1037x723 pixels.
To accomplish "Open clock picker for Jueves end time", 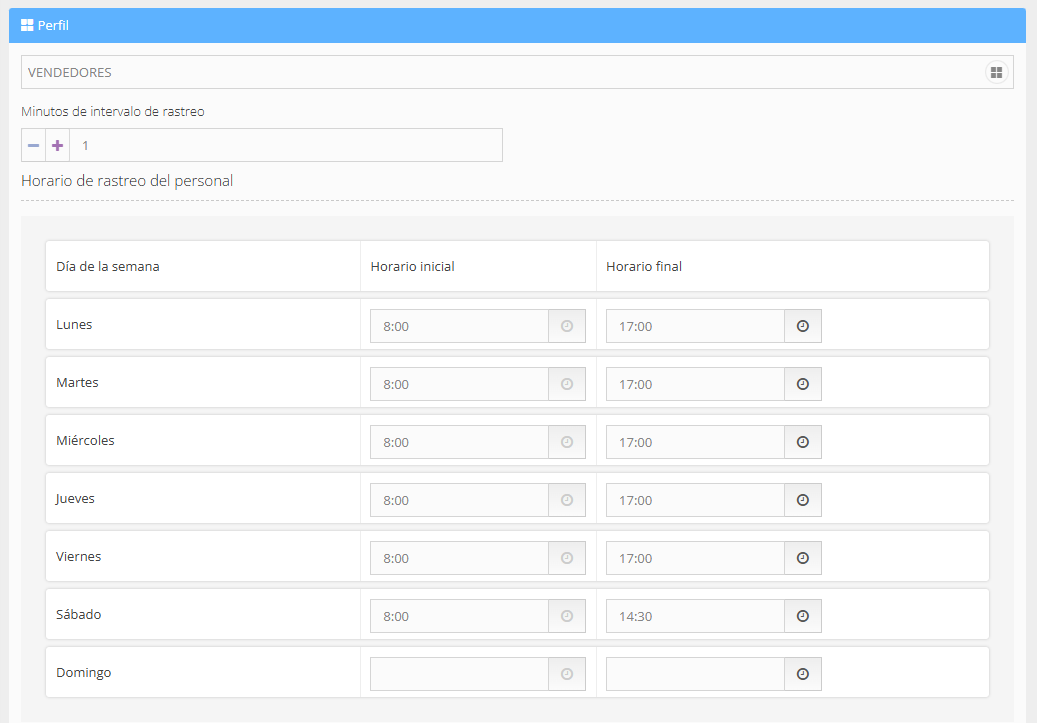I will coord(802,500).
